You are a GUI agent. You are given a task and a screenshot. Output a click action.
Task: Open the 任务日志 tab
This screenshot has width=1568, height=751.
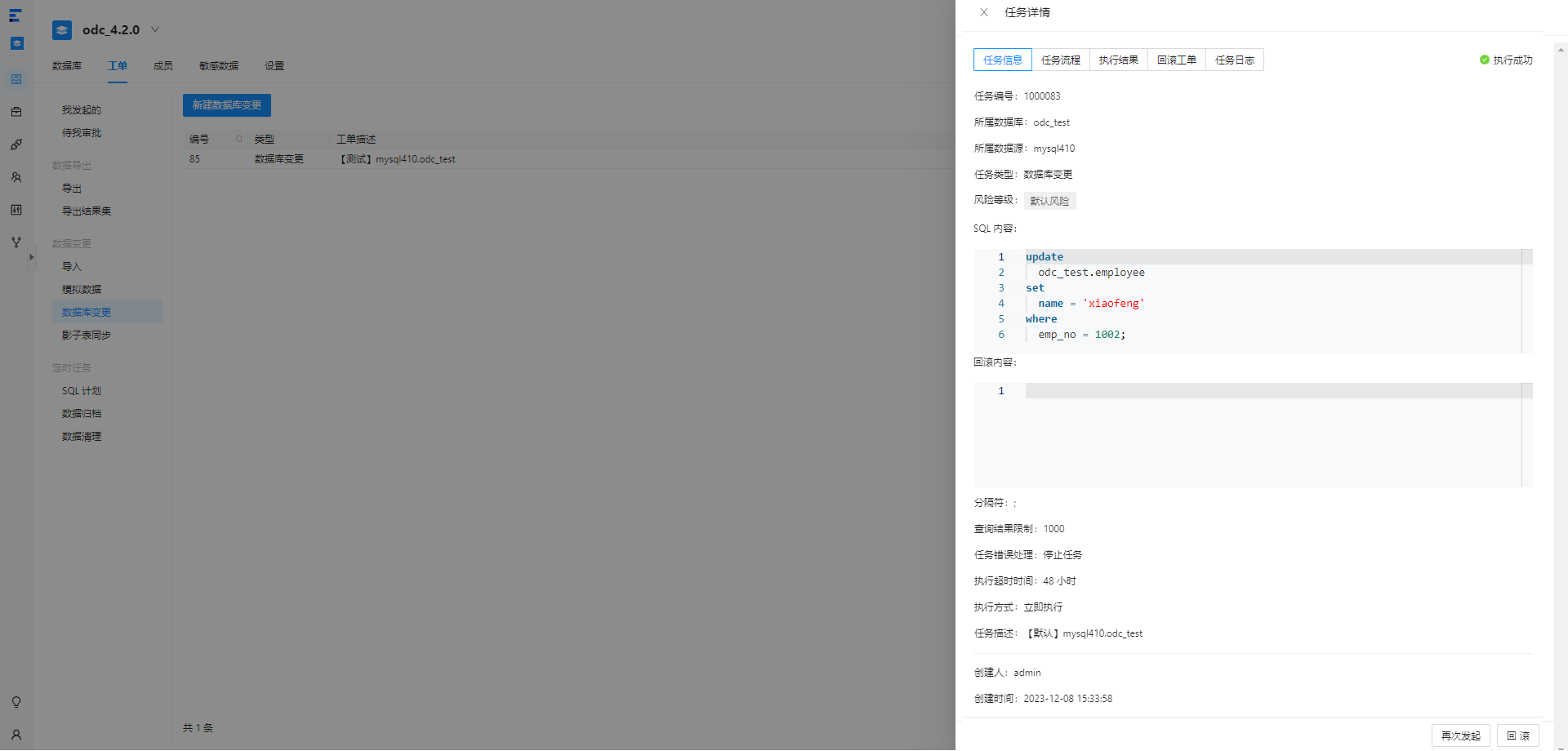tap(1235, 60)
